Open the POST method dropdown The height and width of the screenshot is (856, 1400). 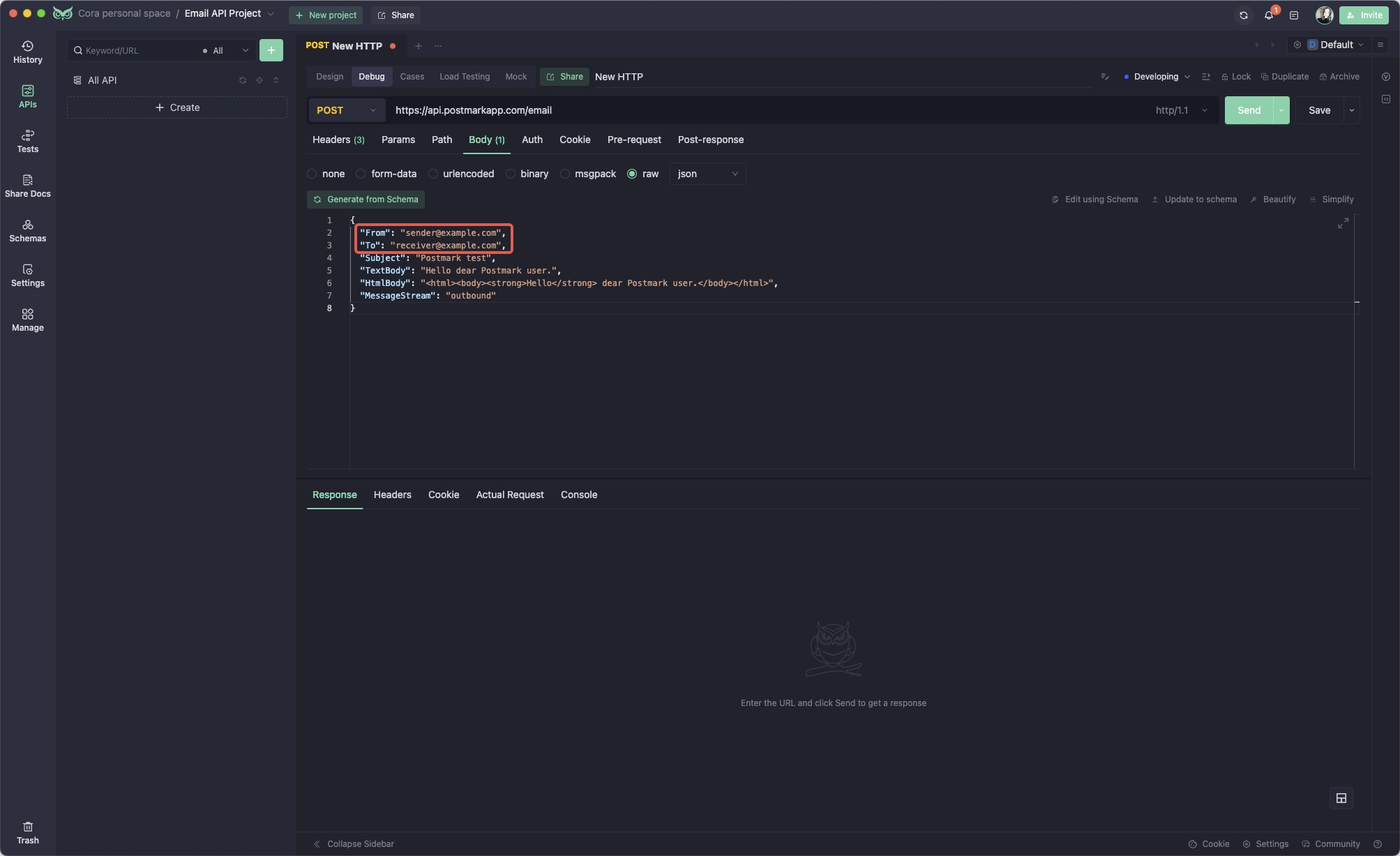pyautogui.click(x=347, y=110)
